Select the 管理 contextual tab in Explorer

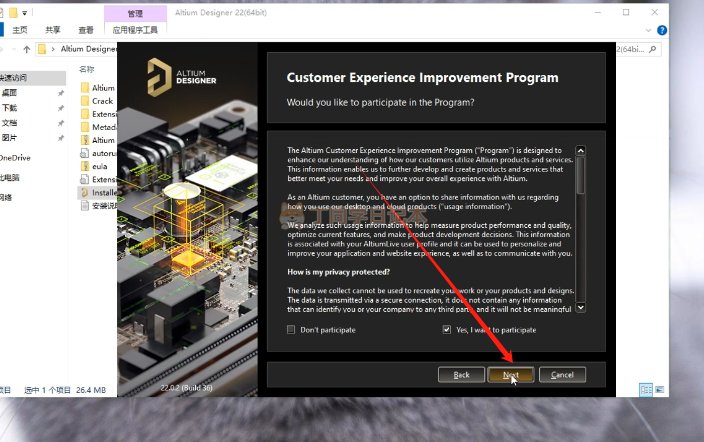135,13
